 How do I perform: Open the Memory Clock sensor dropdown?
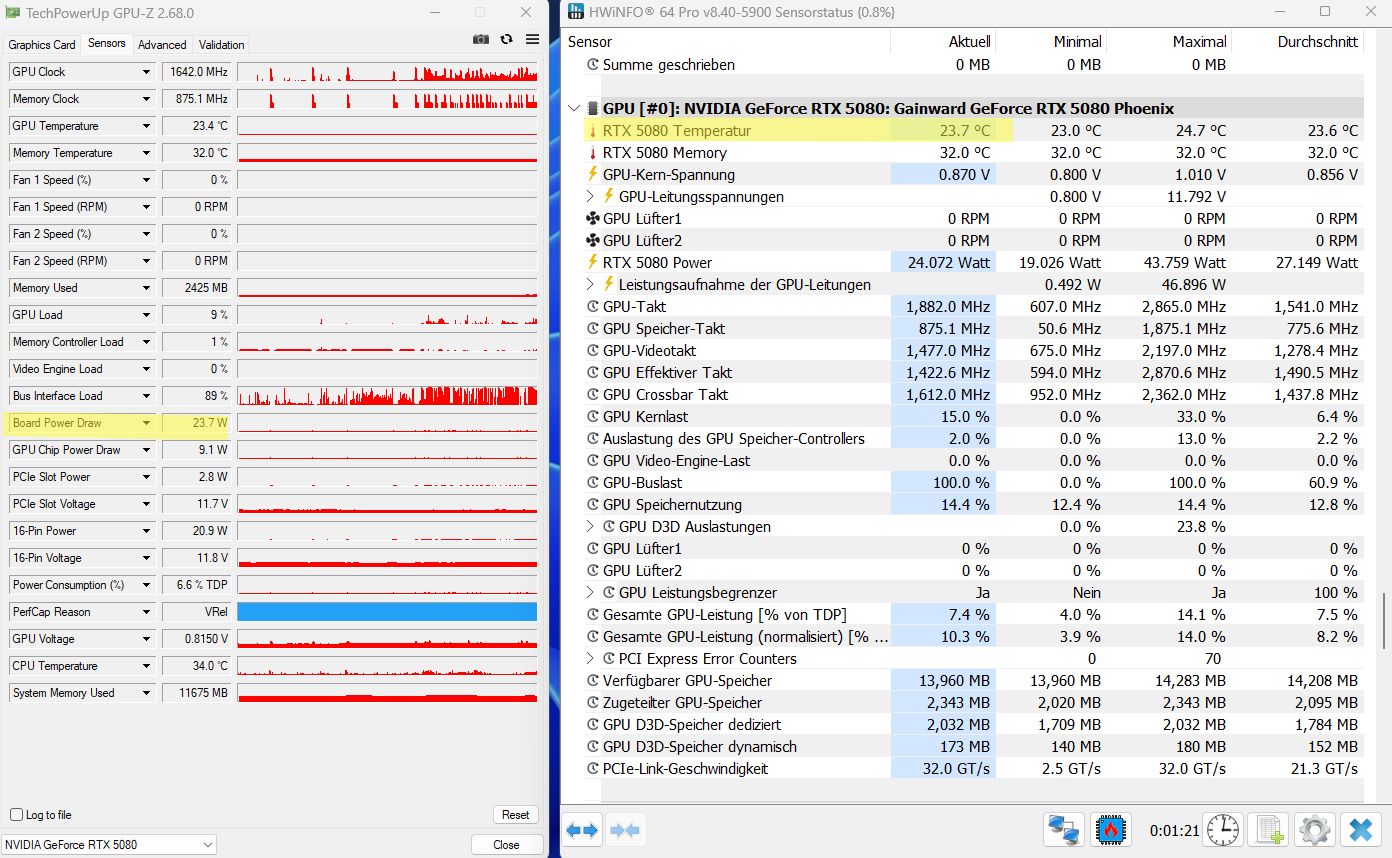point(147,99)
